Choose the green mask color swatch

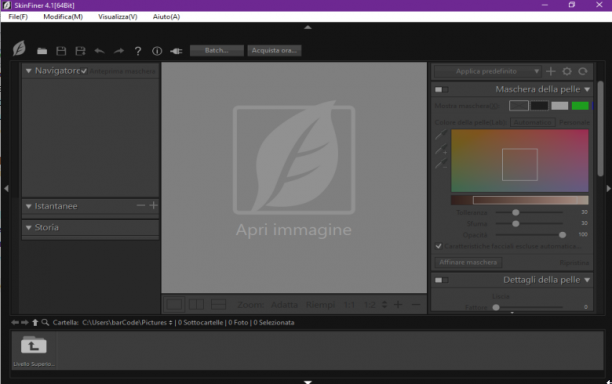[x=580, y=106]
